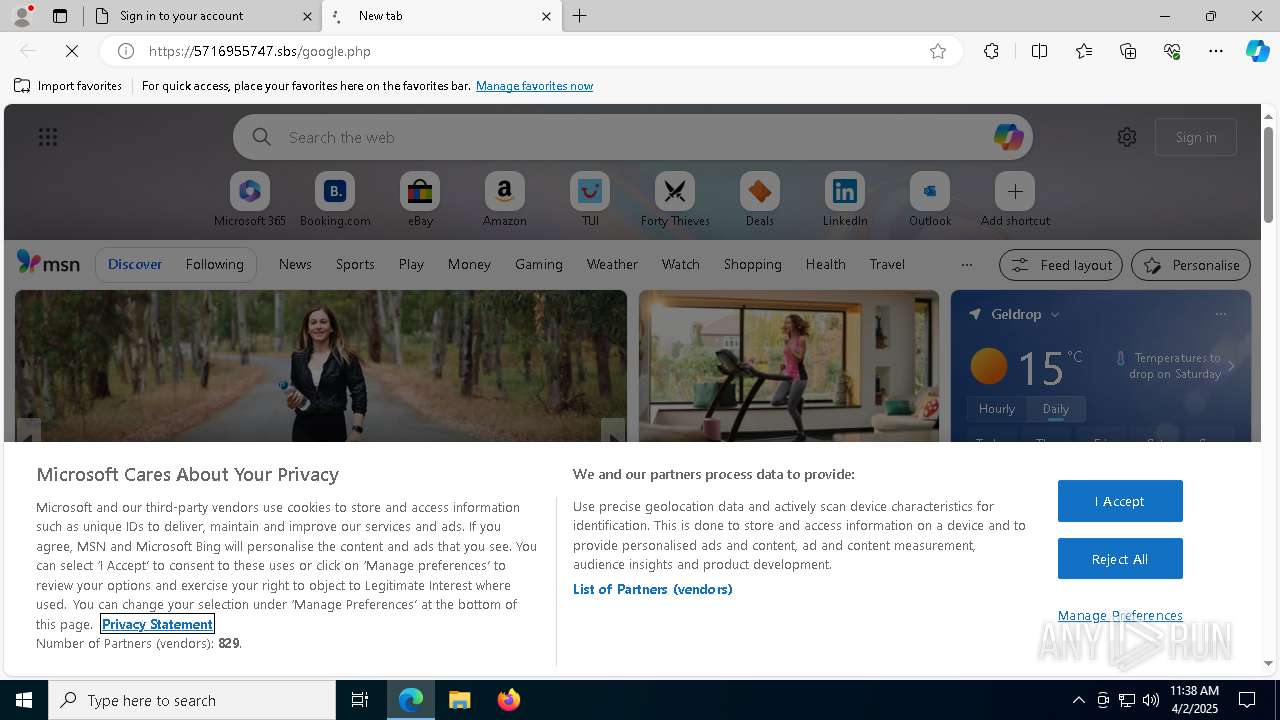The width and height of the screenshot is (1280, 720).
Task: Open List of Partners (vendors)
Action: pos(652,589)
